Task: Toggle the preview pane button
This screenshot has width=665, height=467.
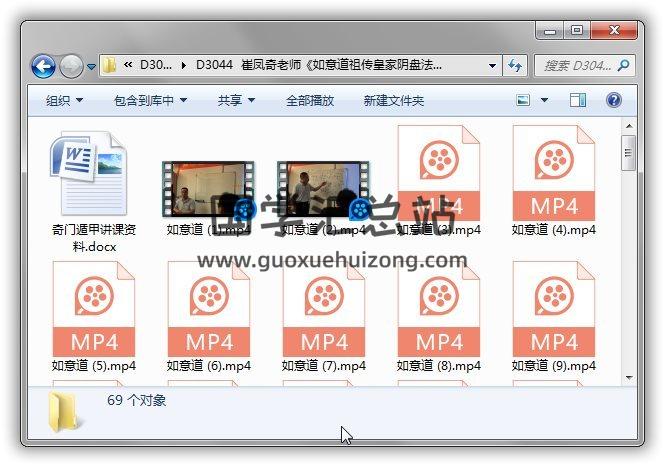Action: coord(578,101)
